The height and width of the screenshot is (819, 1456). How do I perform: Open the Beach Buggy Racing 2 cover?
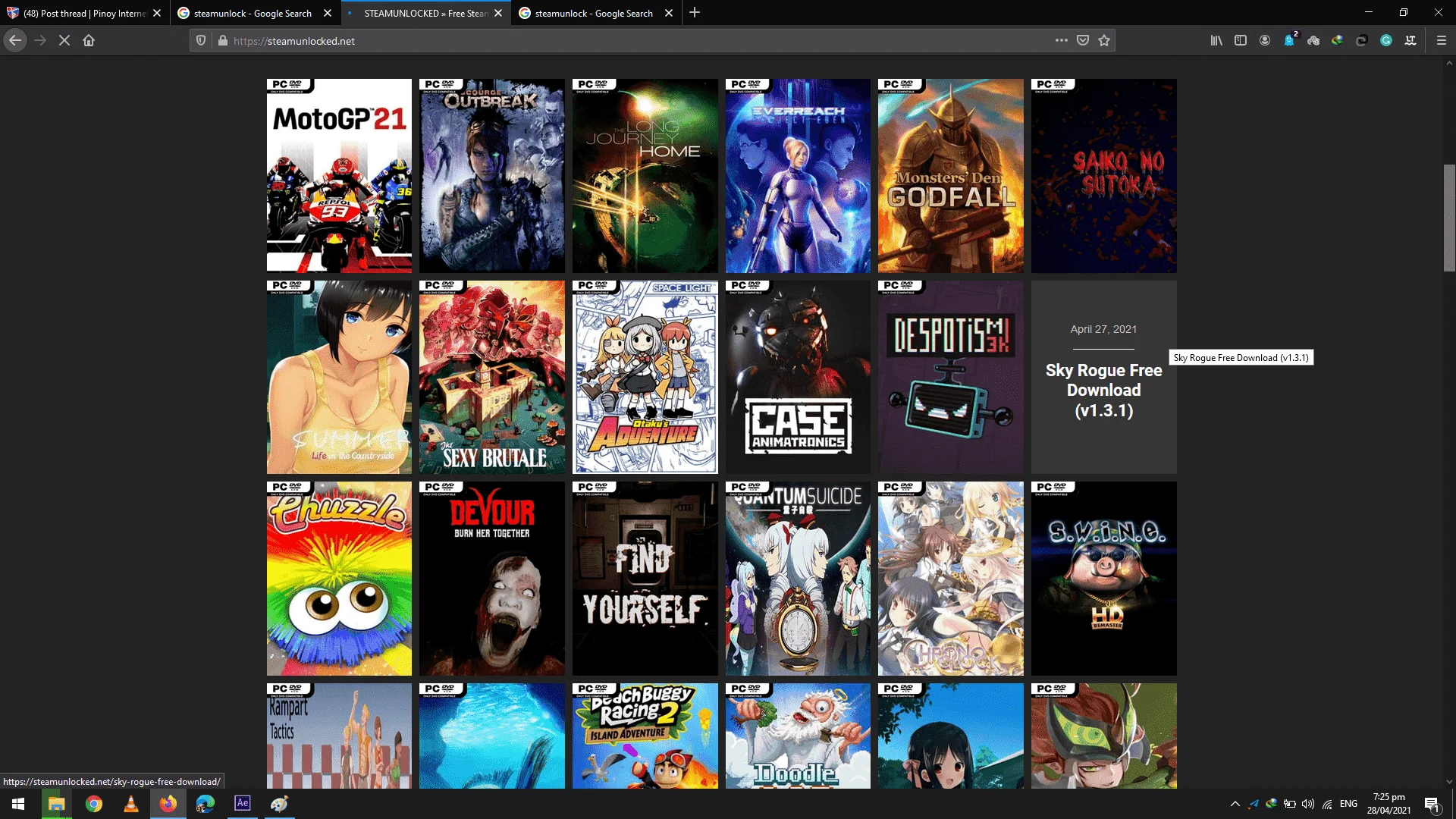(645, 736)
